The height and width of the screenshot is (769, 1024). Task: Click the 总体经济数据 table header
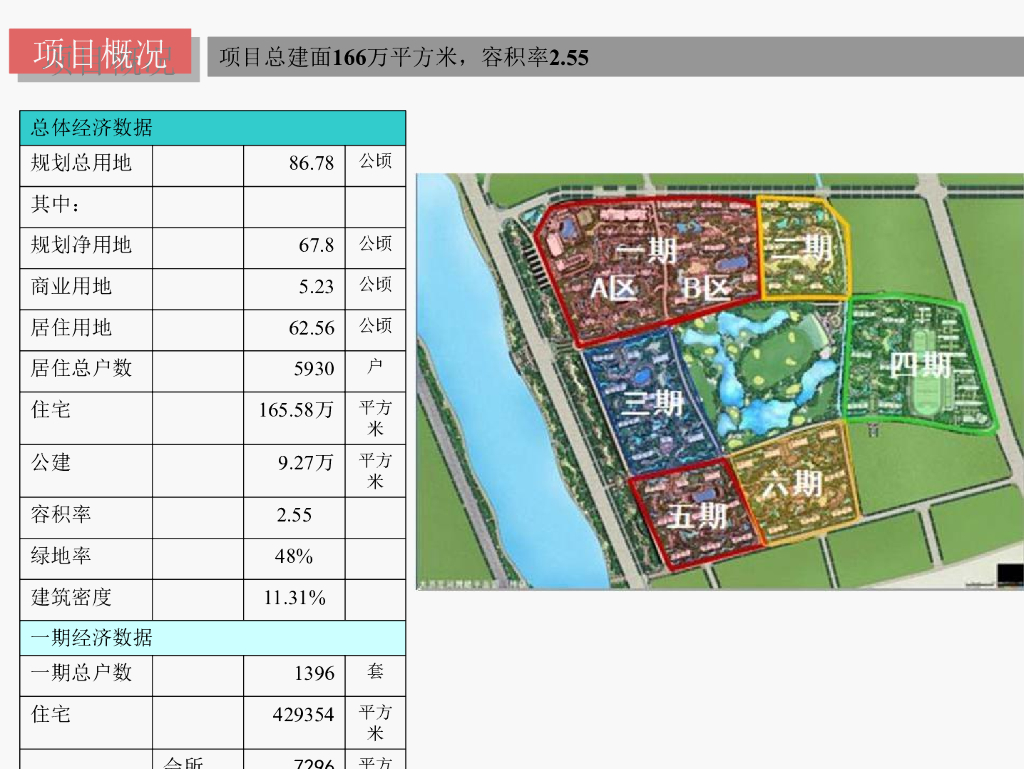[x=213, y=128]
